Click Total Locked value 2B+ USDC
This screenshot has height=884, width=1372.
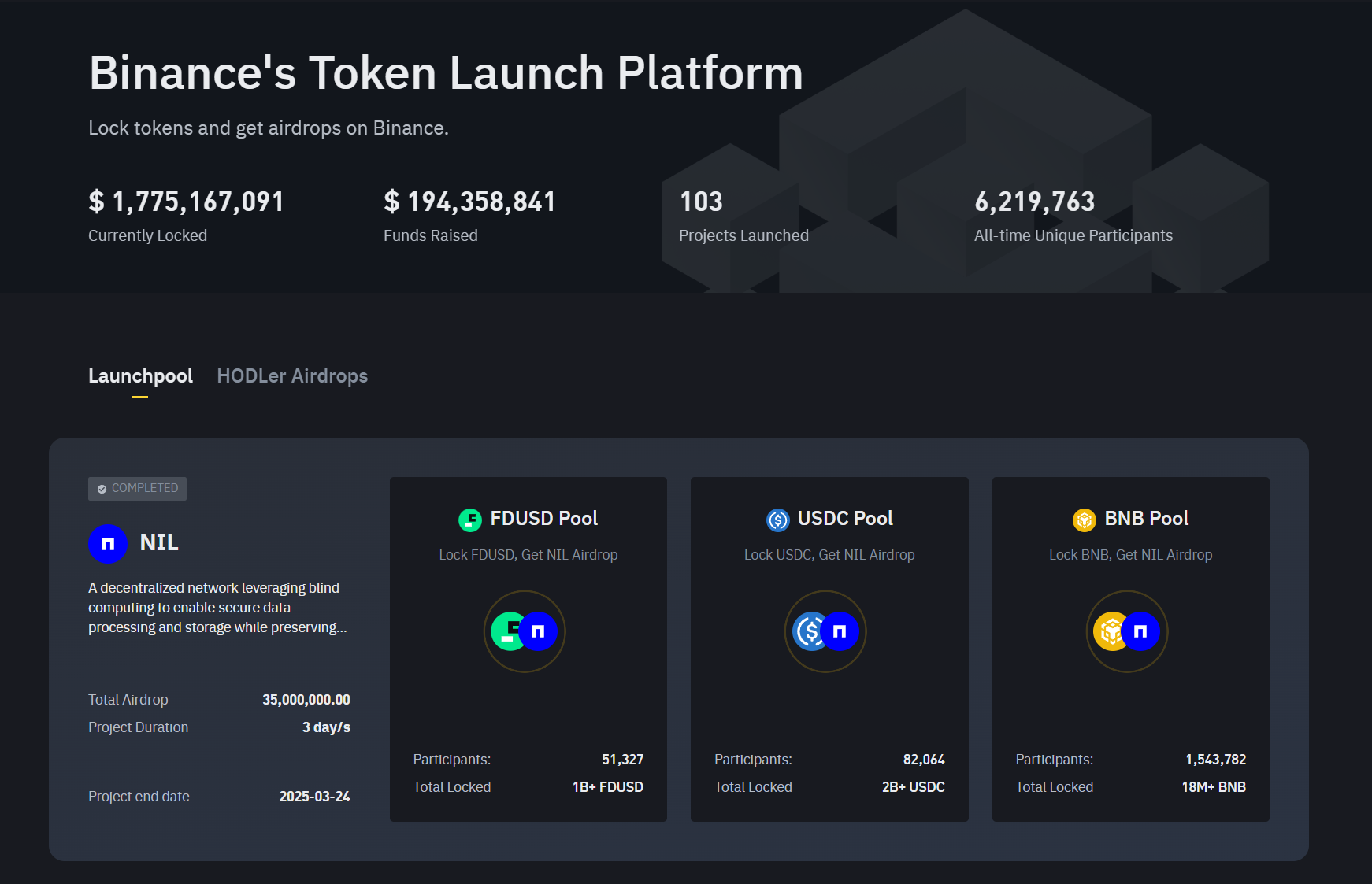pyautogui.click(x=914, y=787)
